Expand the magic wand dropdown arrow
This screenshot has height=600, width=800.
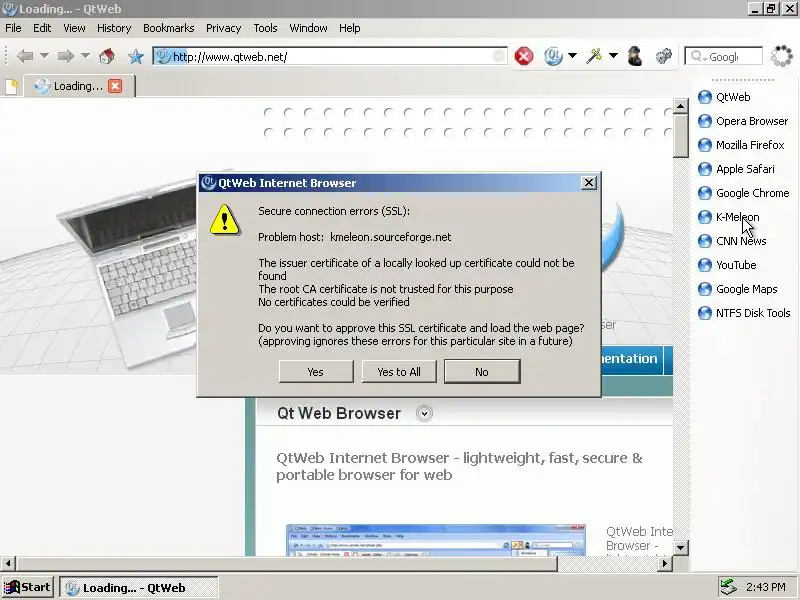tap(613, 56)
